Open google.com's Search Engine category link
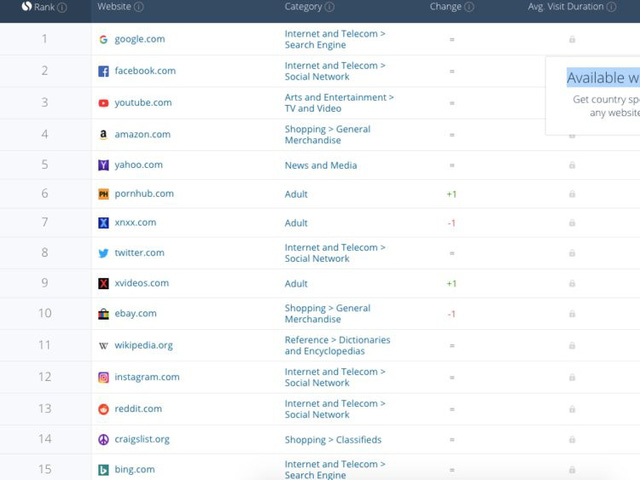Screen dimensions: 640x480 335,39
